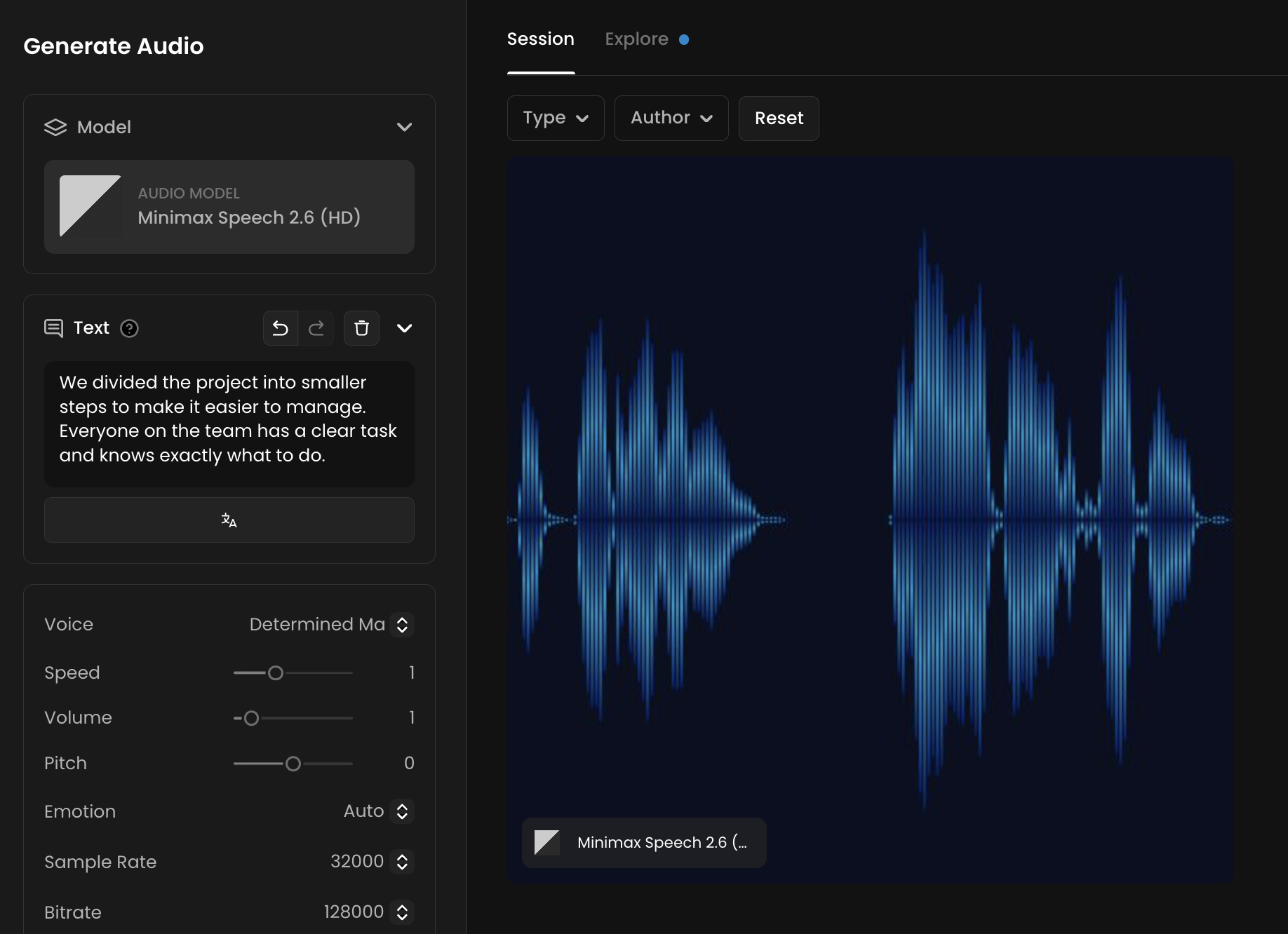Click the Model layers icon
1288x934 pixels.
pyautogui.click(x=55, y=127)
